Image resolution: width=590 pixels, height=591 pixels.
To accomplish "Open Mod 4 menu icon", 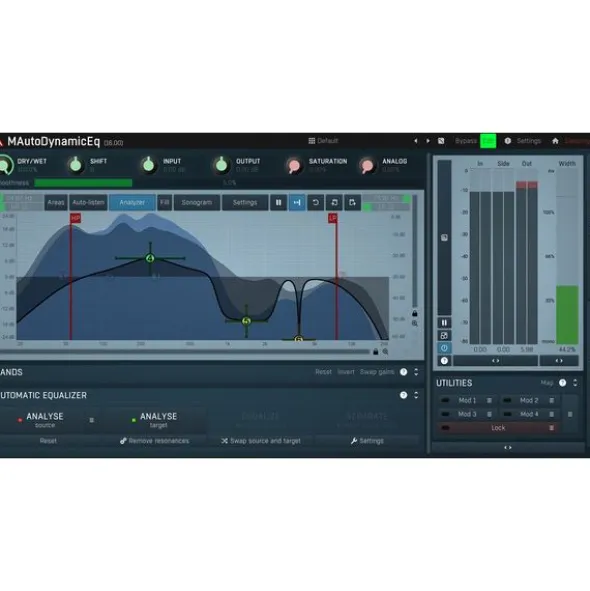I will click(552, 414).
